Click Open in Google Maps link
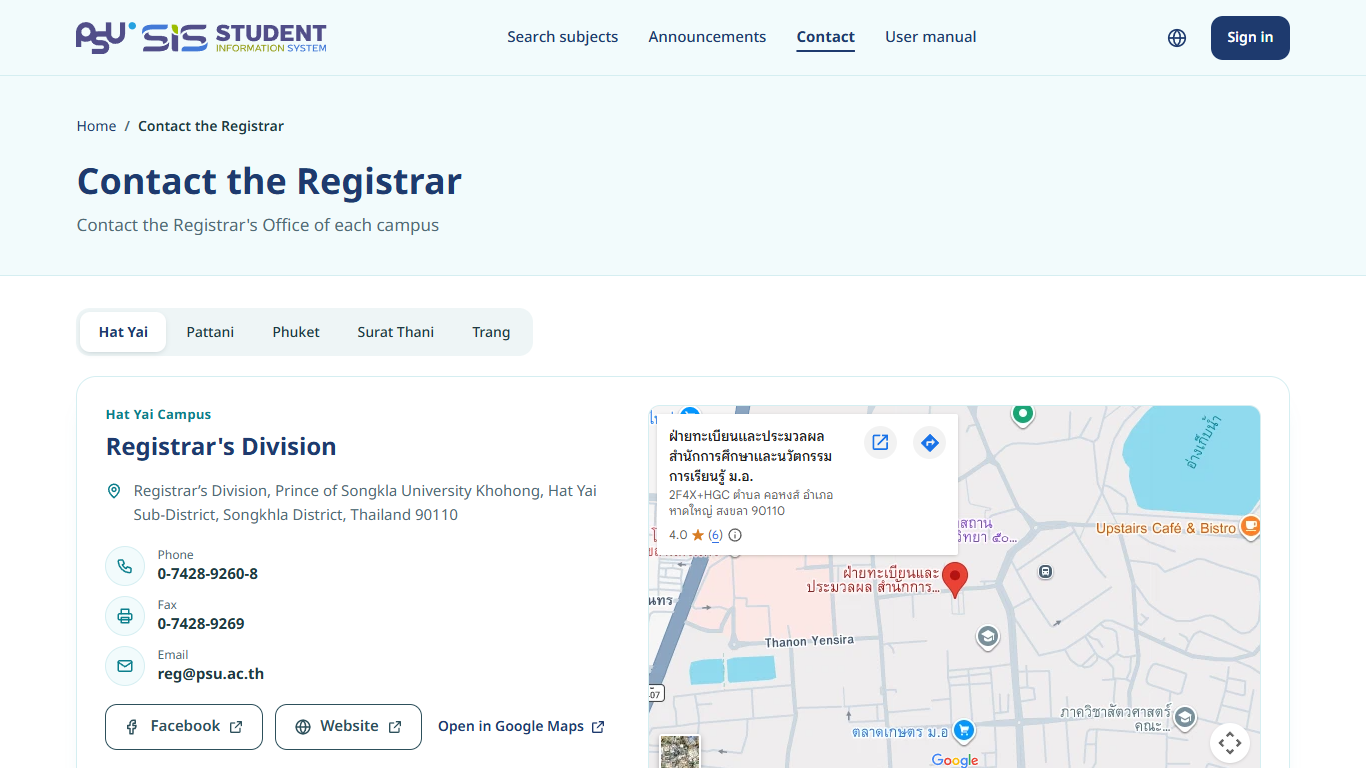 521,727
